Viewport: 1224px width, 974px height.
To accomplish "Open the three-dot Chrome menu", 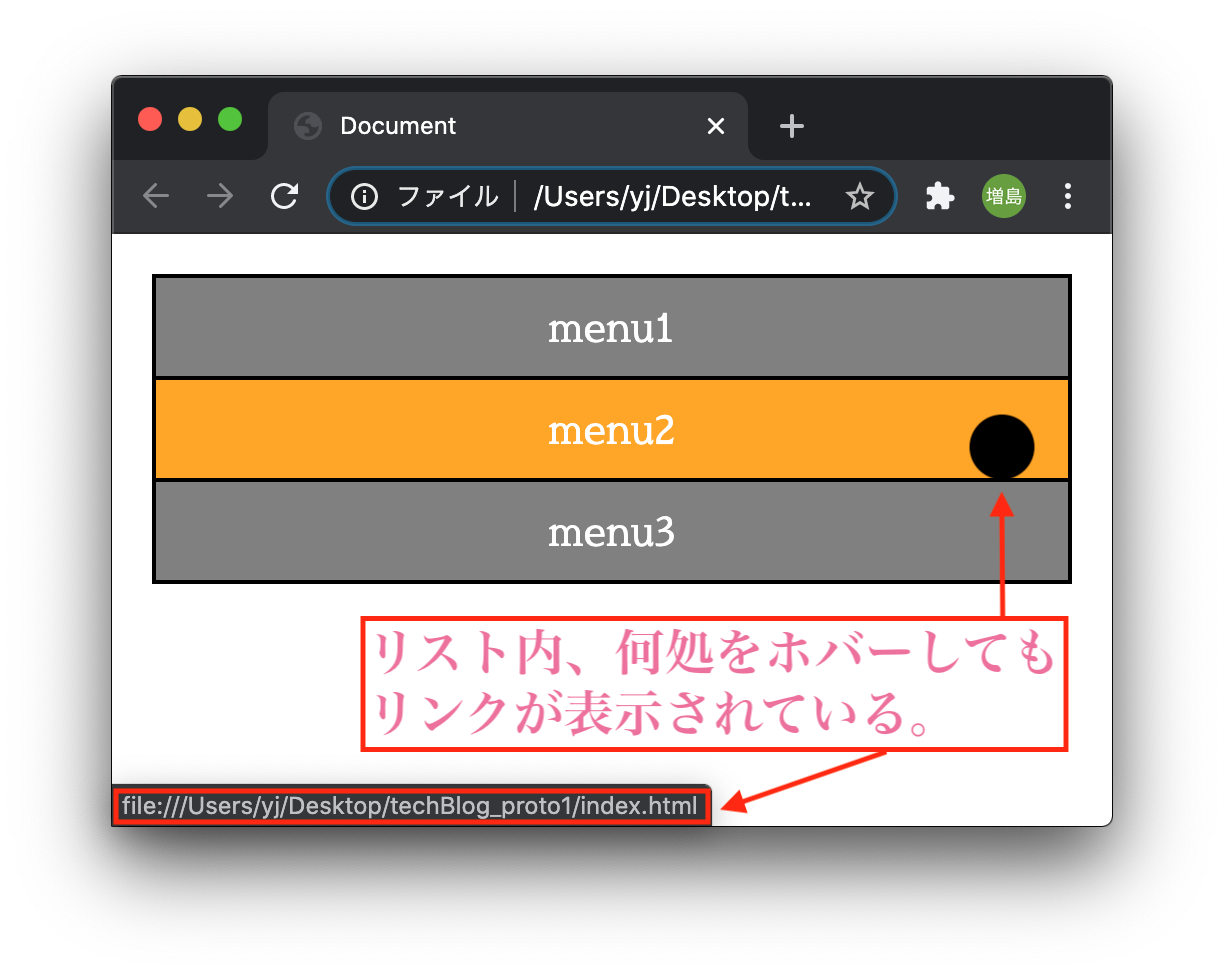I will (x=1068, y=196).
